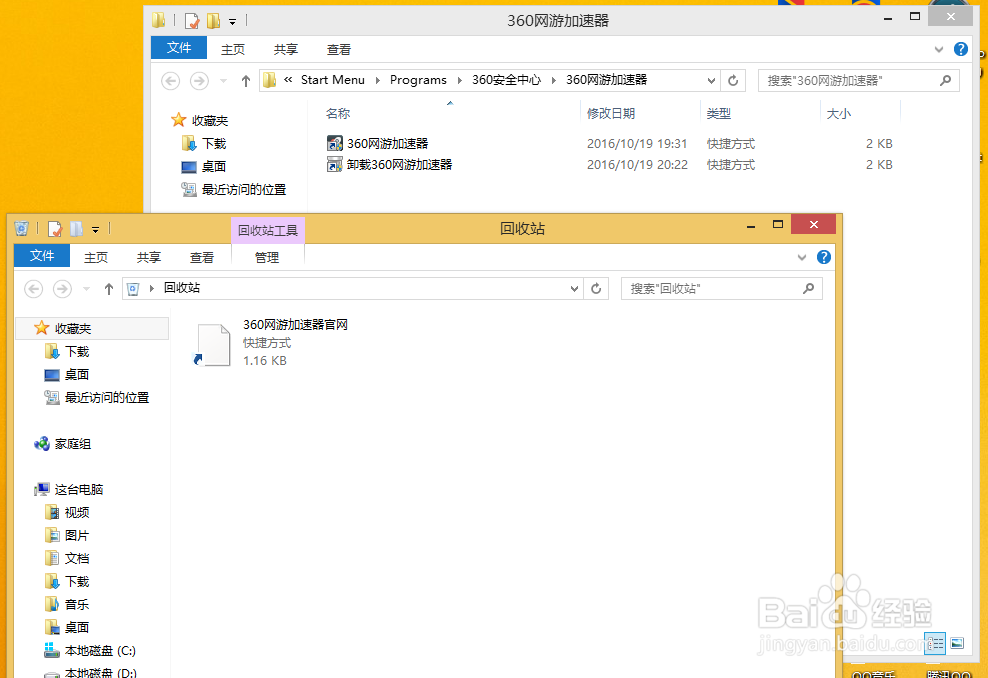This screenshot has width=988, height=678.
Task: Open the address bar dropdown arrow
Action: (574, 288)
